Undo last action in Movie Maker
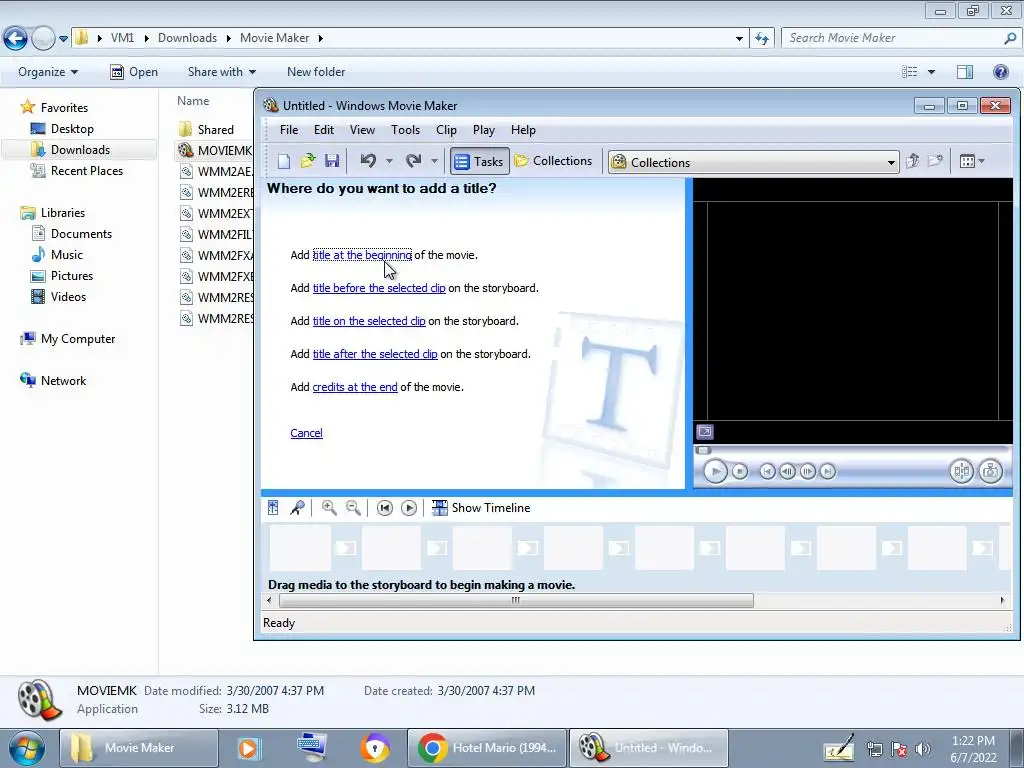This screenshot has height=768, width=1024. [368, 161]
